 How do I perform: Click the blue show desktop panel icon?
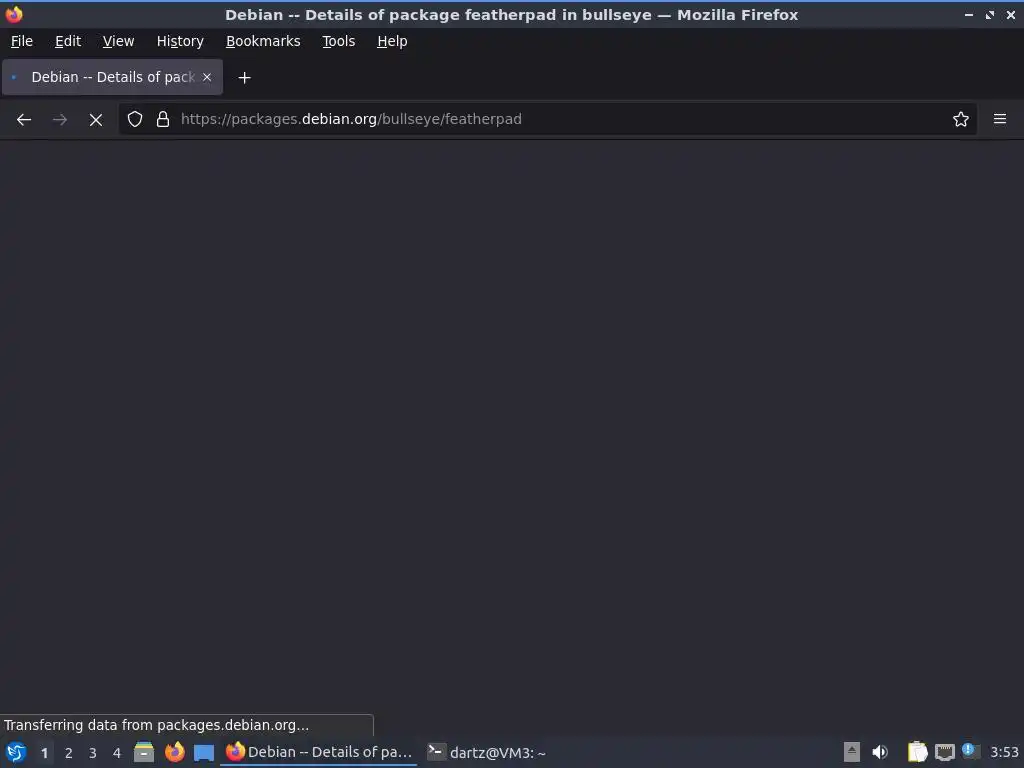coord(204,753)
